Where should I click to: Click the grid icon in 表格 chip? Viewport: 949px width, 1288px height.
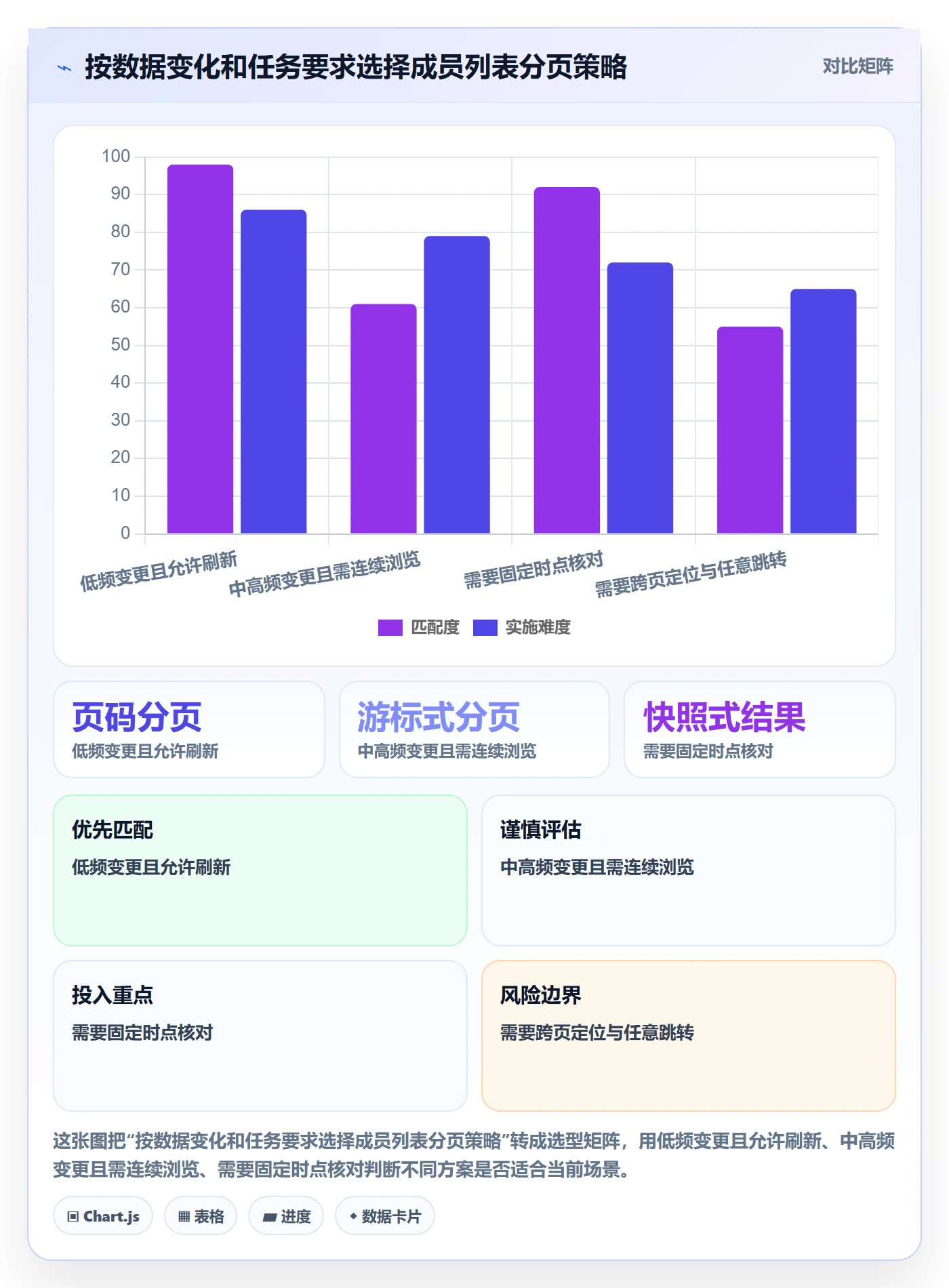[184, 1217]
